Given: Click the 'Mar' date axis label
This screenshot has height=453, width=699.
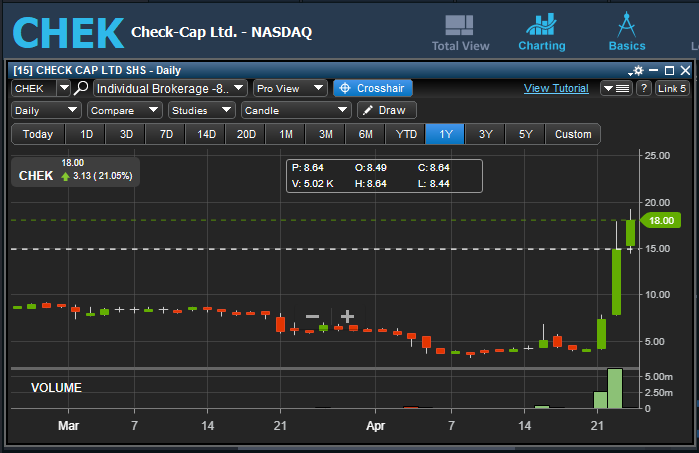Looking at the screenshot, I should (x=68, y=426).
